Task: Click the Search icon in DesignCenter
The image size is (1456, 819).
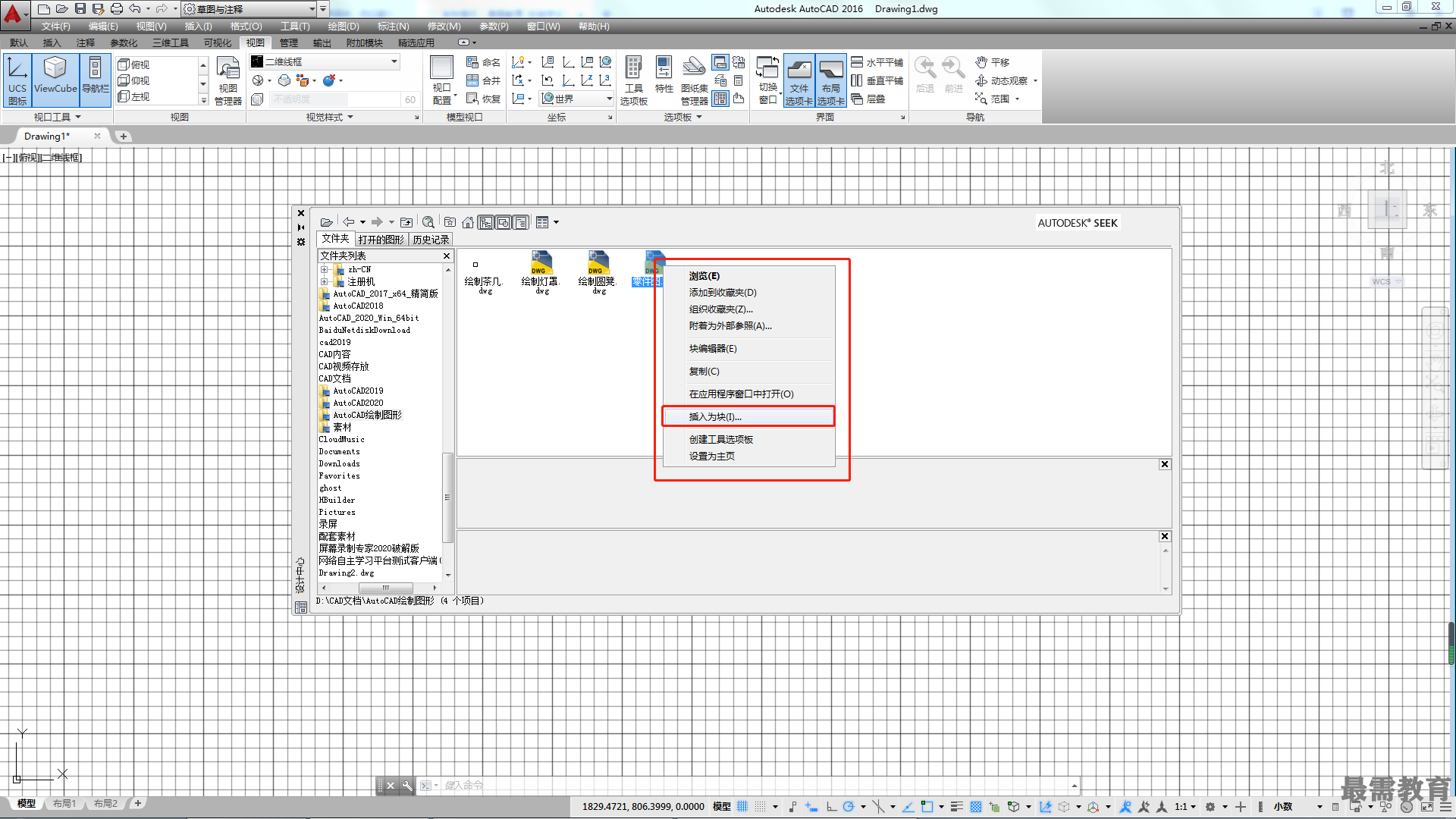Action: point(428,222)
